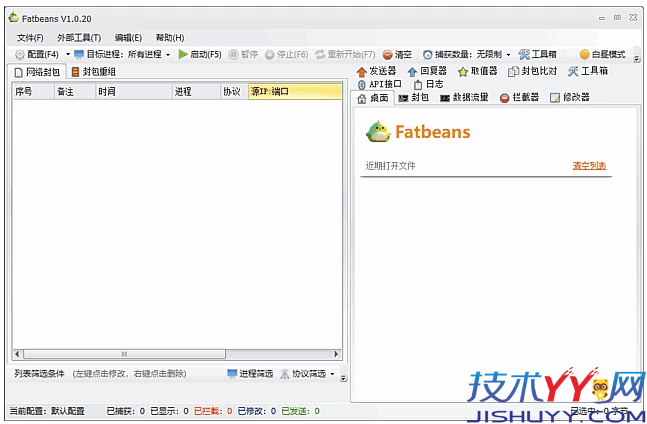The height and width of the screenshot is (424, 647).
Task: Open the API接口 panel
Action: click(x=380, y=84)
